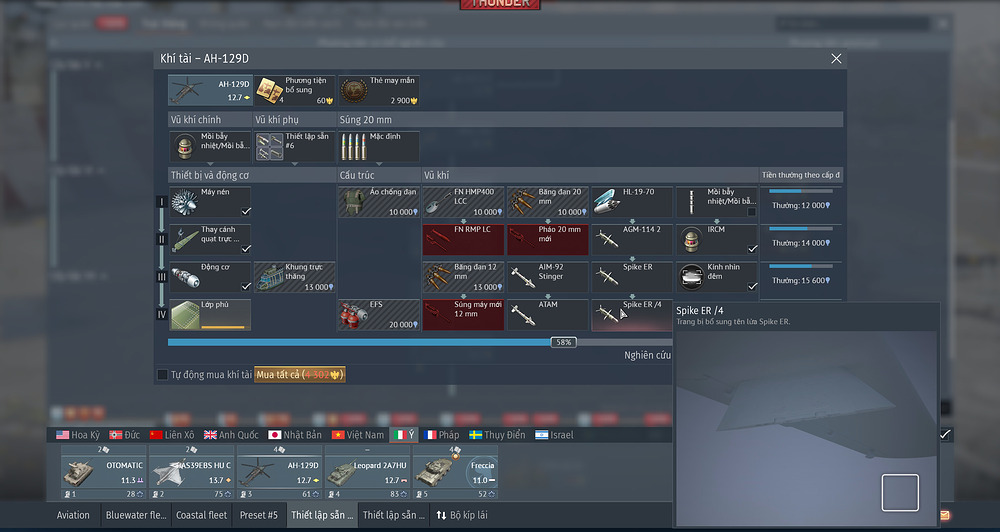The height and width of the screenshot is (532, 1000).
Task: Select the Preset #5 tab
Action: point(259,515)
